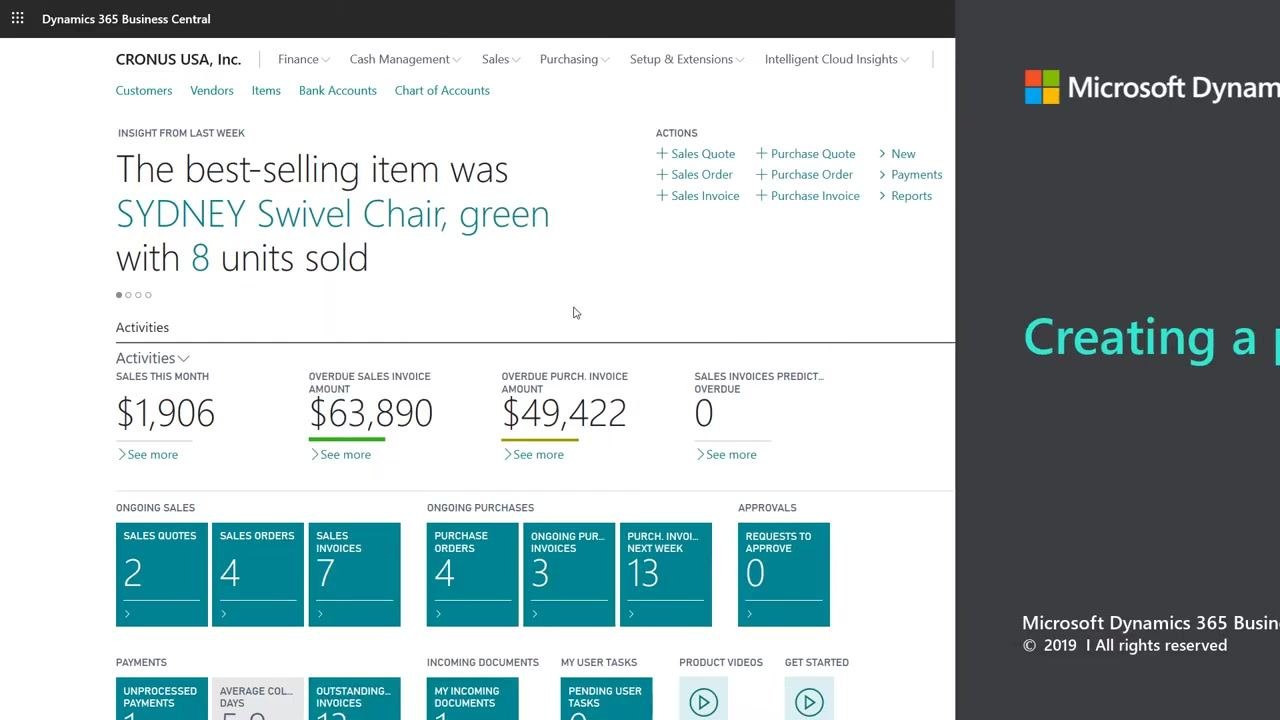Open the Outstanding Invoices tile
1280x720 pixels.
[x=354, y=699]
